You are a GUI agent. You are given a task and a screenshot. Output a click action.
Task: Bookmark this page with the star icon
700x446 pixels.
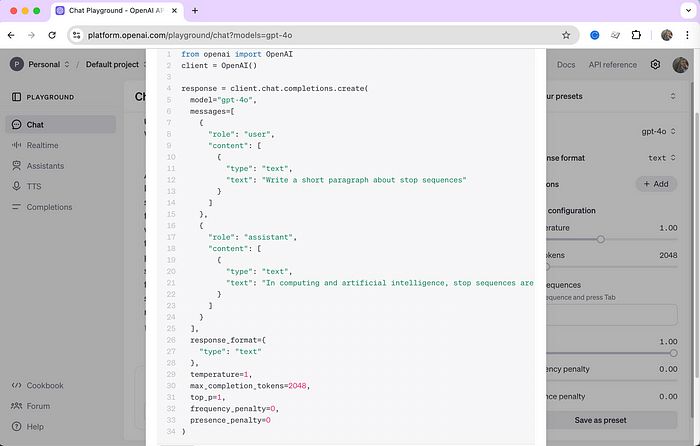click(566, 34)
